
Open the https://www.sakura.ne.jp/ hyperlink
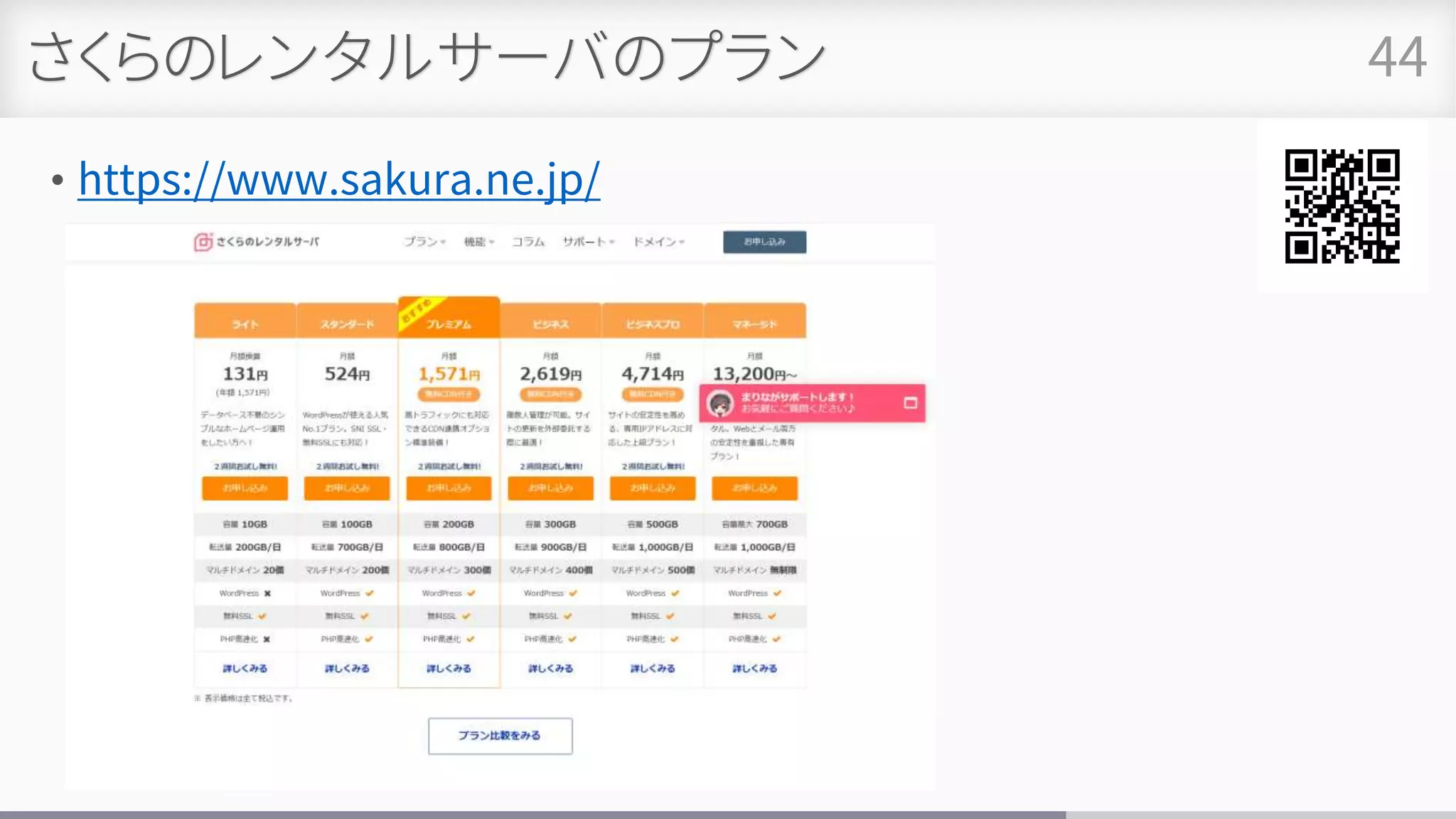pyautogui.click(x=338, y=179)
